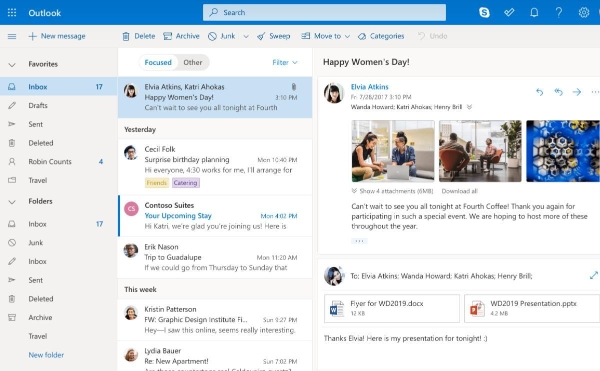
Task: Open the Move to dropdown
Action: coord(326,36)
